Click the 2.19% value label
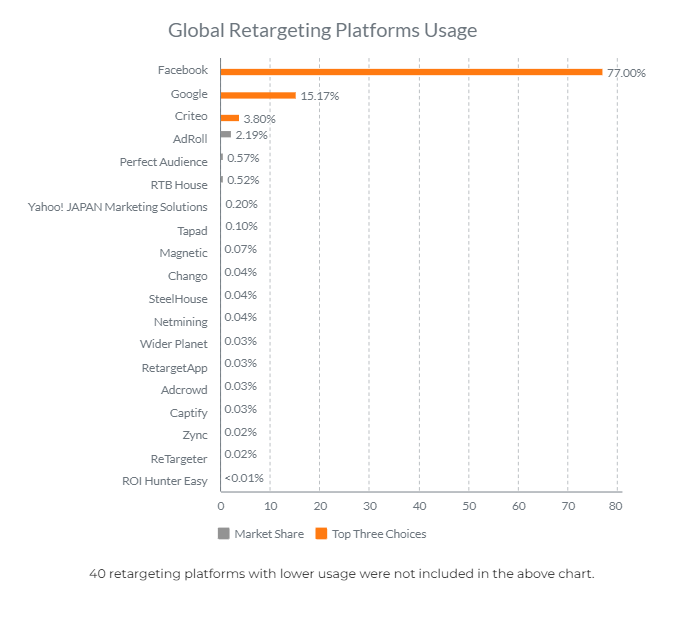The image size is (692, 623). click(252, 135)
